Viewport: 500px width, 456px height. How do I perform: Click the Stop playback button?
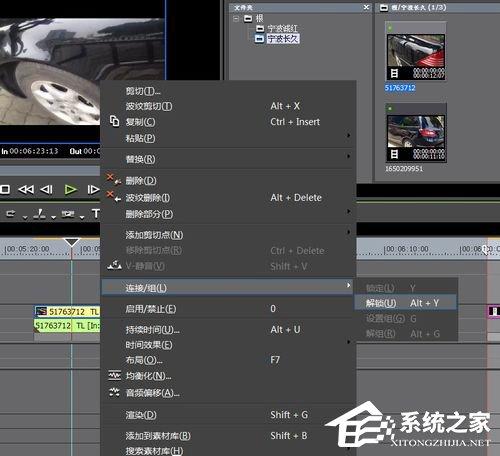tap(5, 190)
